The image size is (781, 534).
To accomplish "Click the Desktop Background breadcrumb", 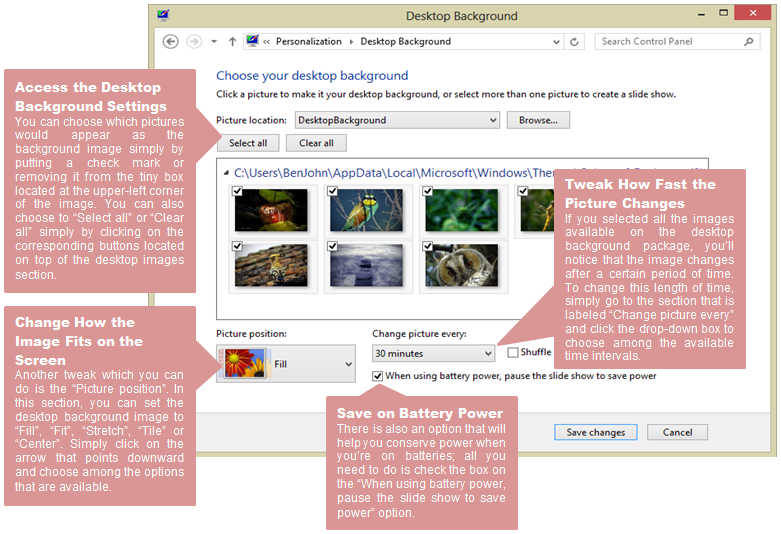I will pos(405,42).
